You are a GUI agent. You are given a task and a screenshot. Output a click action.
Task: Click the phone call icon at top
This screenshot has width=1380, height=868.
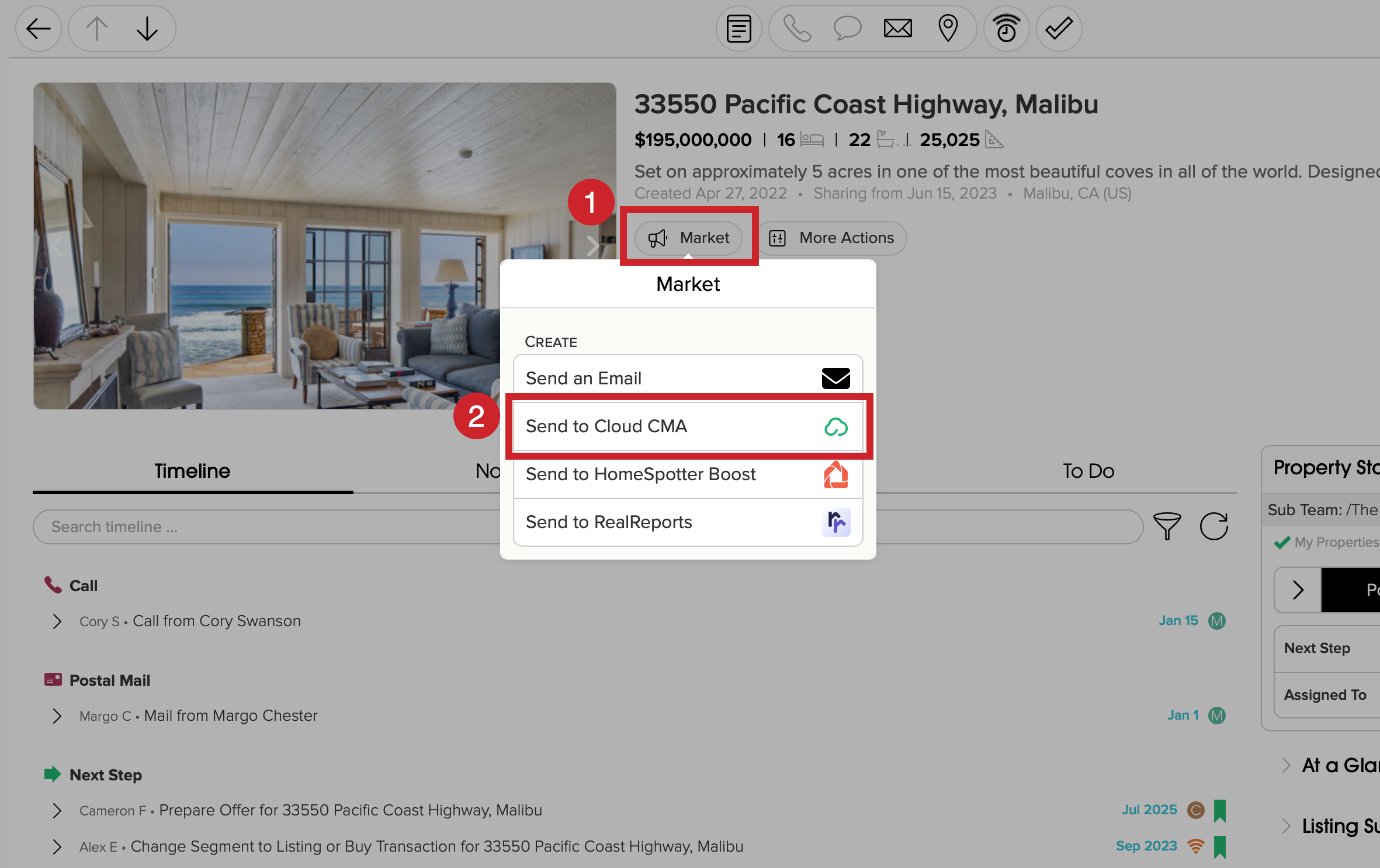(x=796, y=27)
